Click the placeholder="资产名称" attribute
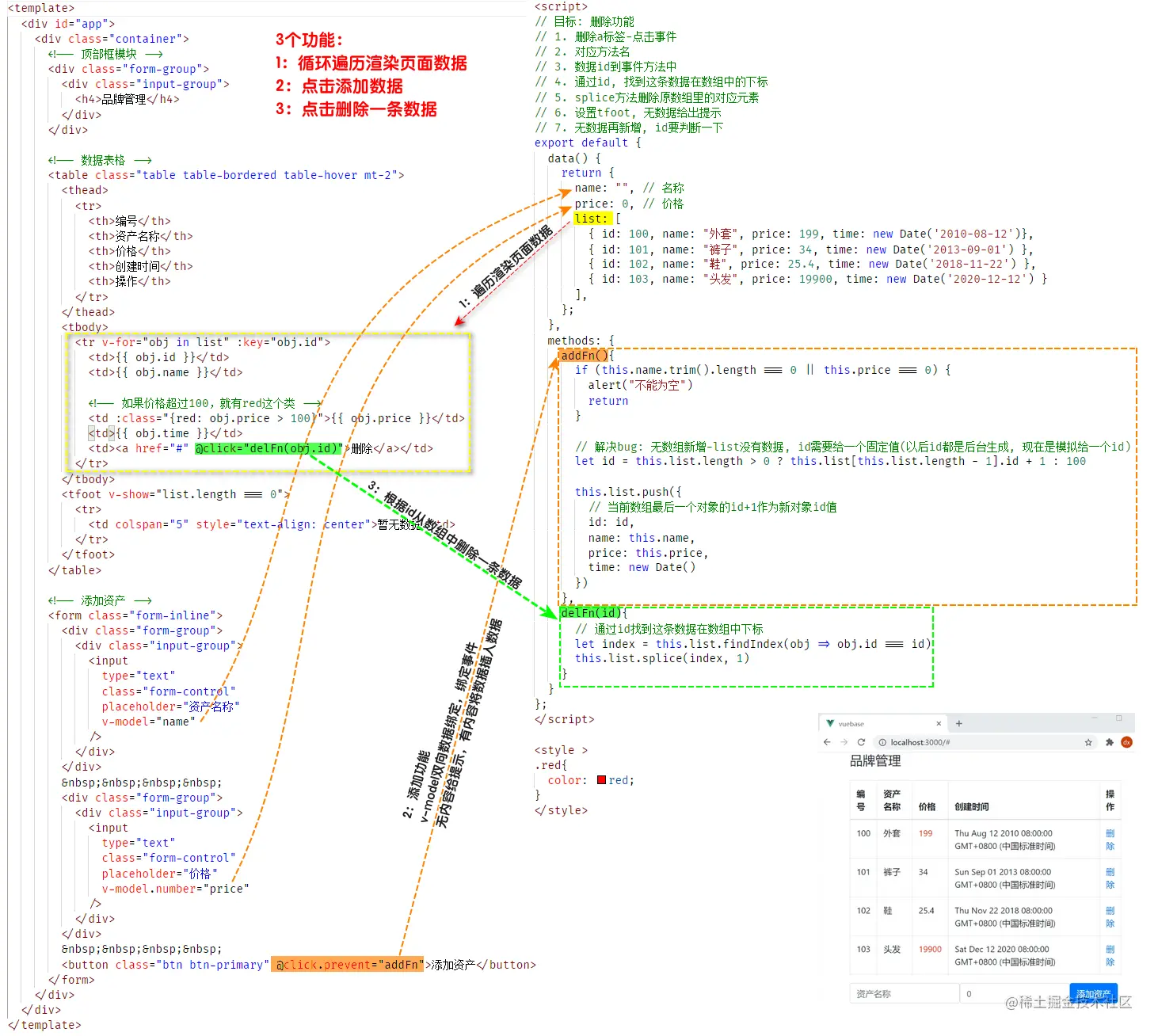This screenshot has width=1158, height=1036. click(170, 707)
